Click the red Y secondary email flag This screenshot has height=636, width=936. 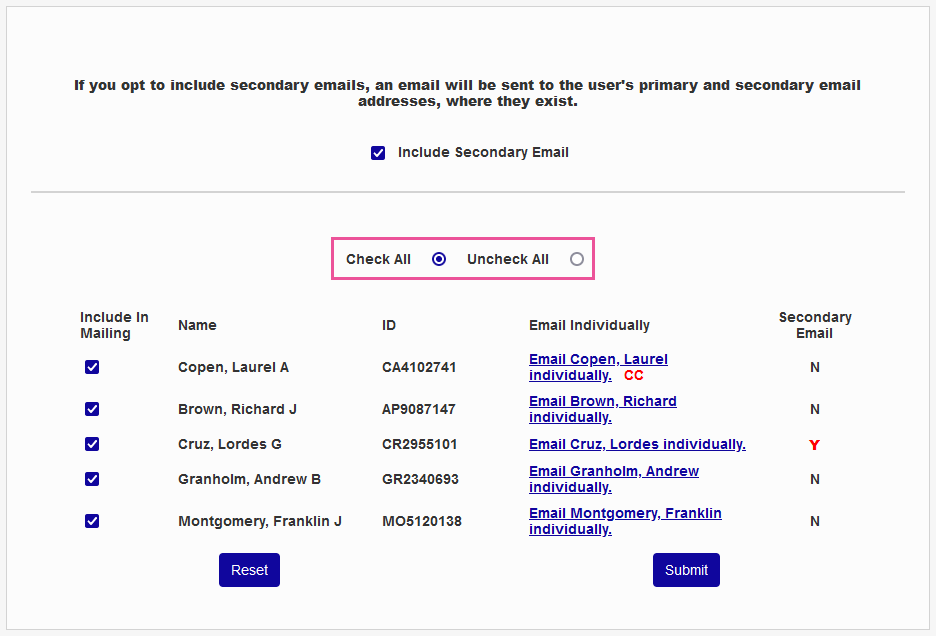tap(814, 445)
